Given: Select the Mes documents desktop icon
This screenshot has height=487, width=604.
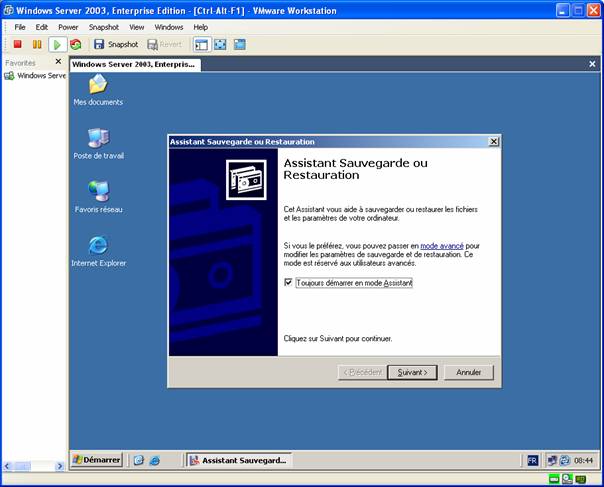Looking at the screenshot, I should coord(98,90).
